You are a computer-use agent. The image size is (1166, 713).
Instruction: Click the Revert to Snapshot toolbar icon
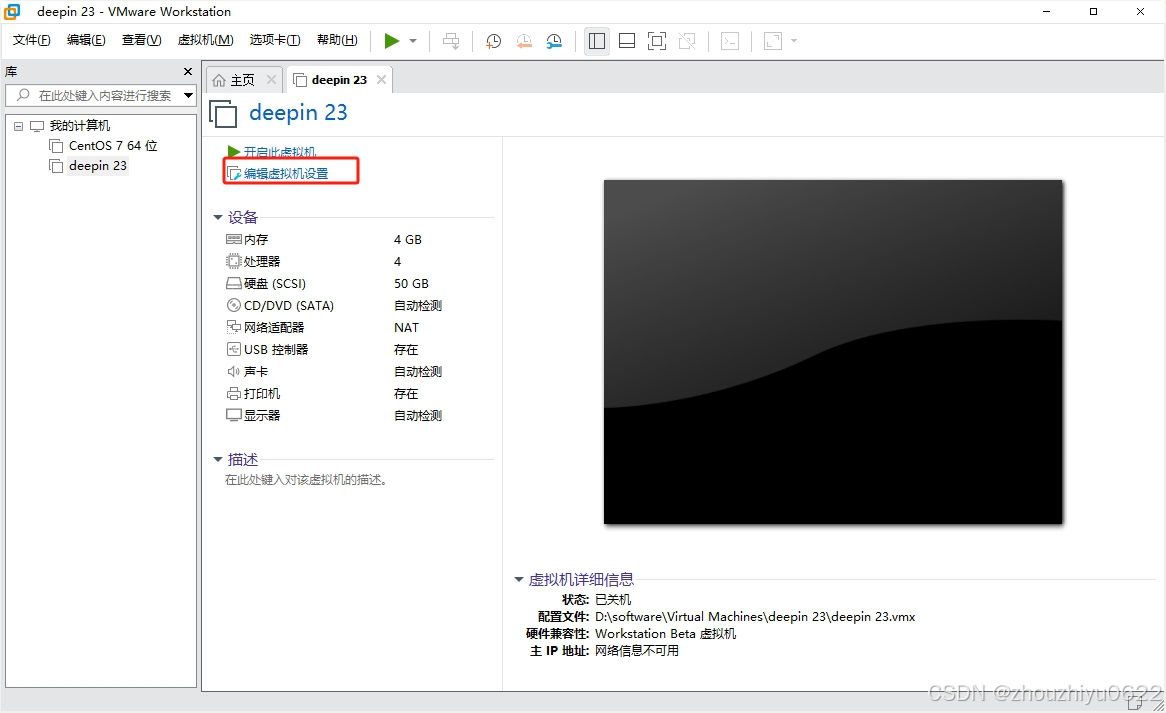point(524,41)
